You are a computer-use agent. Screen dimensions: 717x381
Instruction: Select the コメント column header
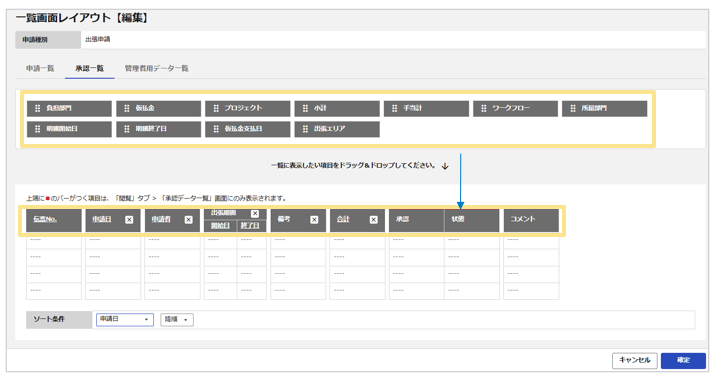pos(531,220)
